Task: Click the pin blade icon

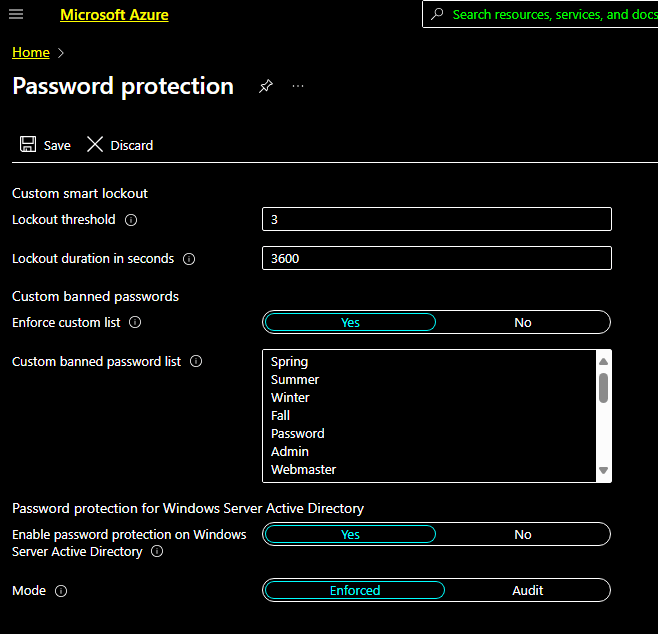Action: 265,86
